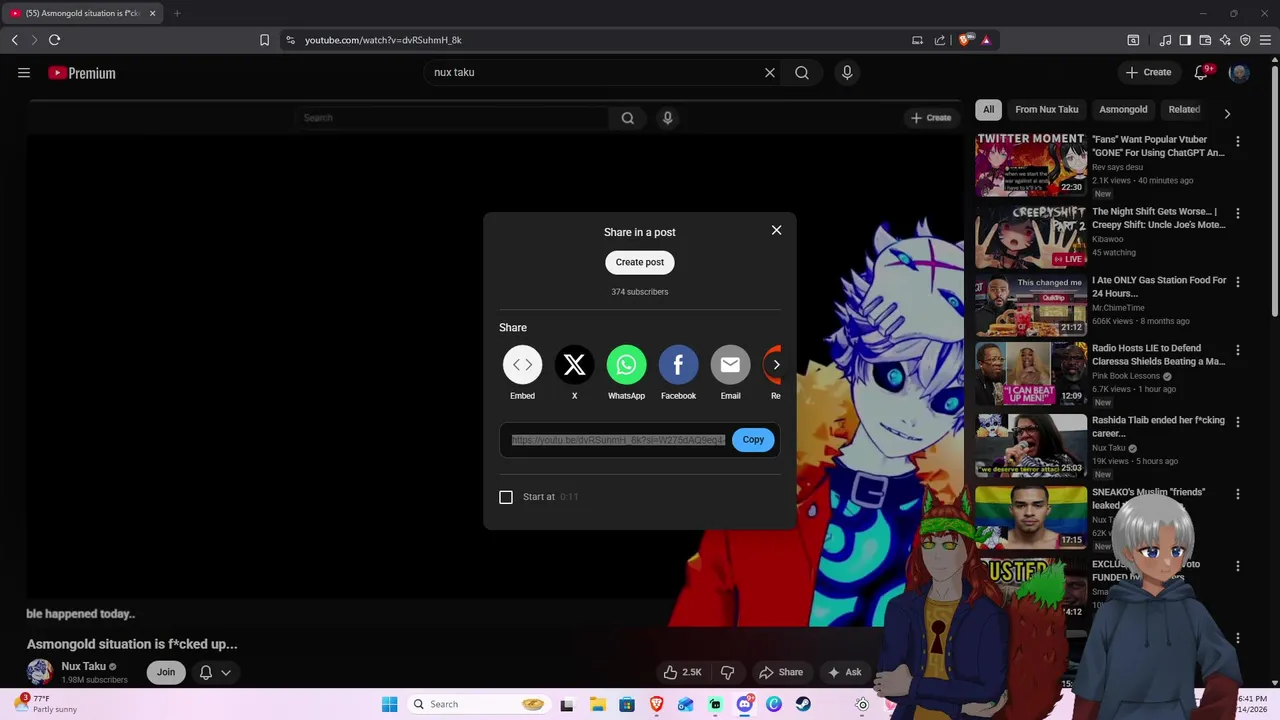
Task: Open the Windows Start menu
Action: click(x=390, y=704)
